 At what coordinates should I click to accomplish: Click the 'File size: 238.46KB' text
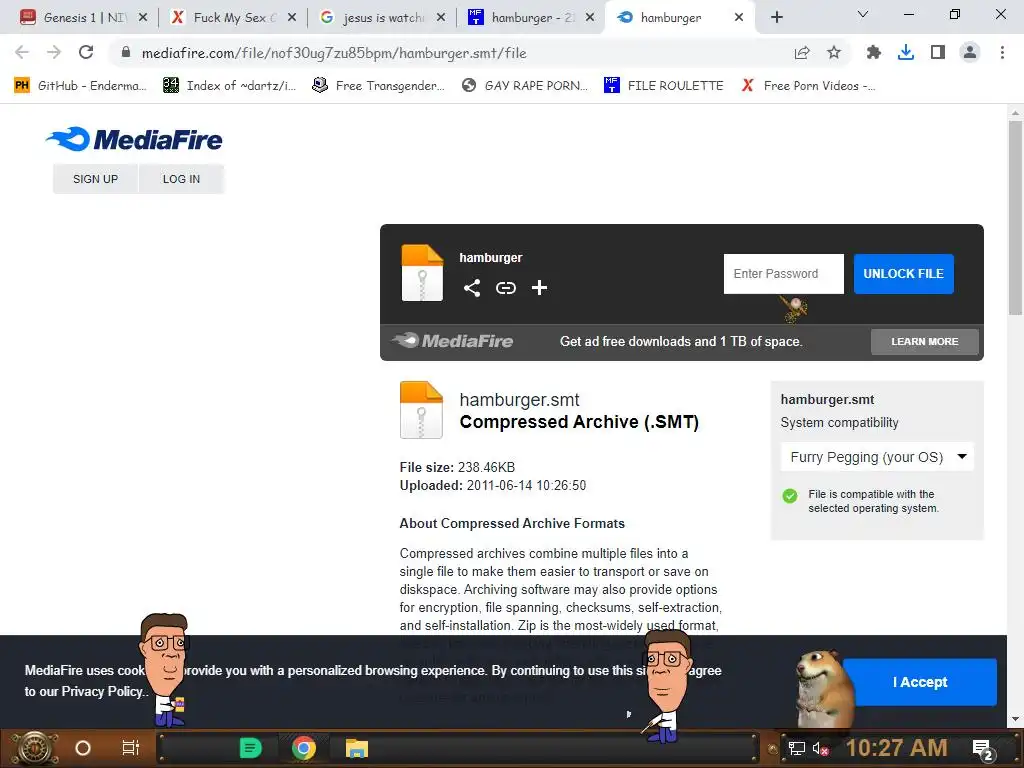tap(457, 468)
